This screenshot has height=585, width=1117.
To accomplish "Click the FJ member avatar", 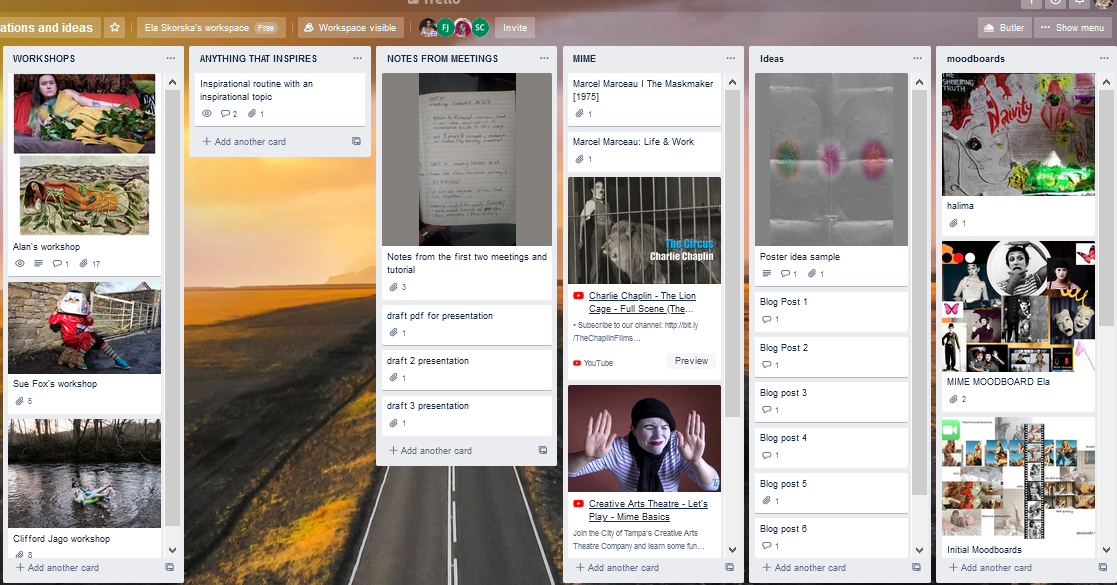I will [x=445, y=28].
